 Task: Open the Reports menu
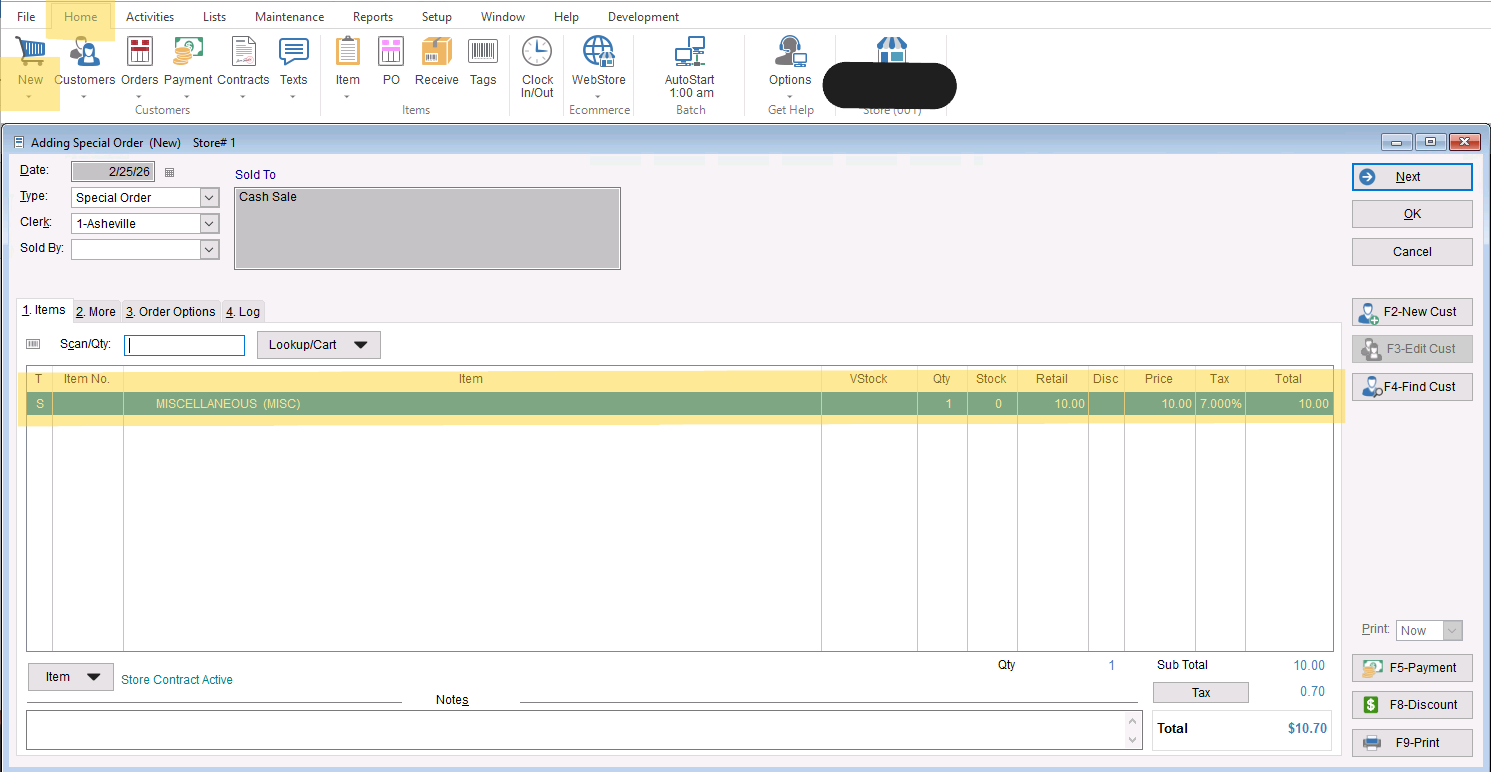(372, 17)
